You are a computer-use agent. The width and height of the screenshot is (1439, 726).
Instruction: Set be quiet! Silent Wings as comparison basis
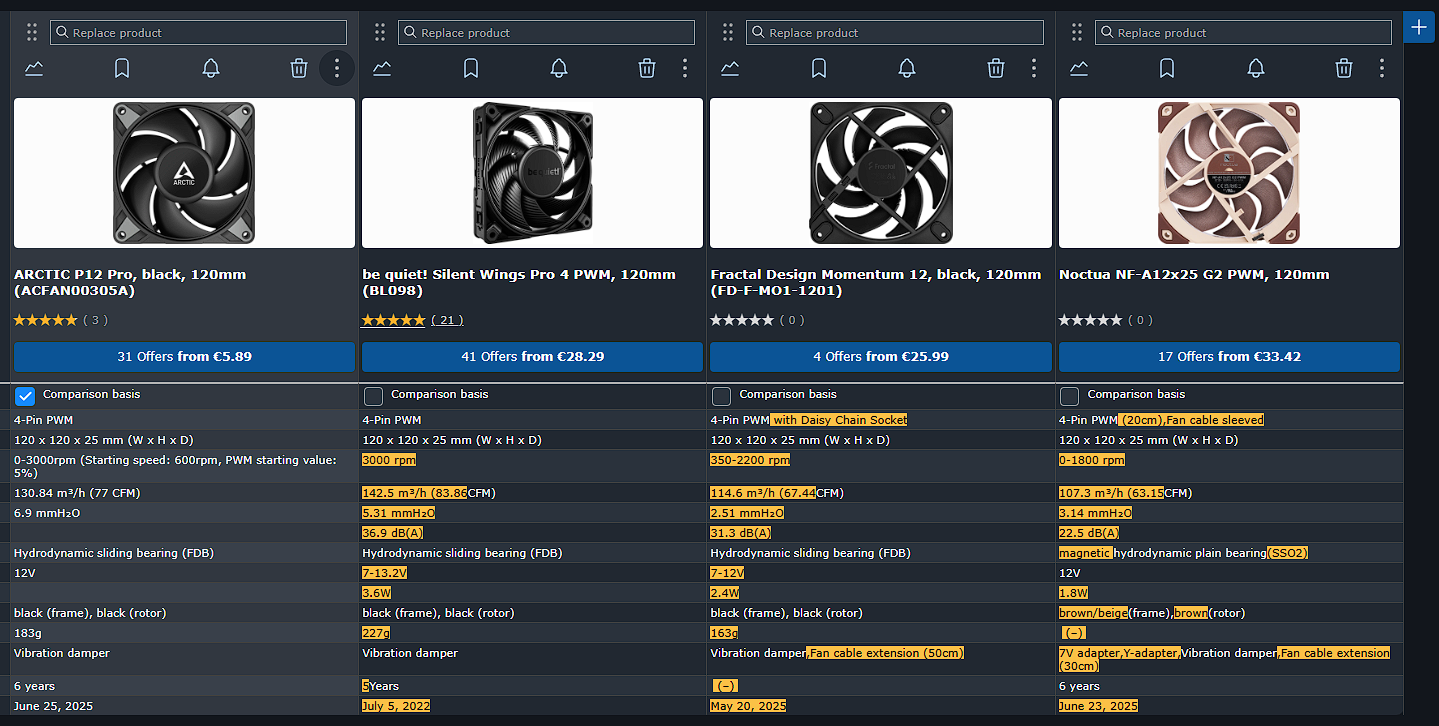(373, 396)
